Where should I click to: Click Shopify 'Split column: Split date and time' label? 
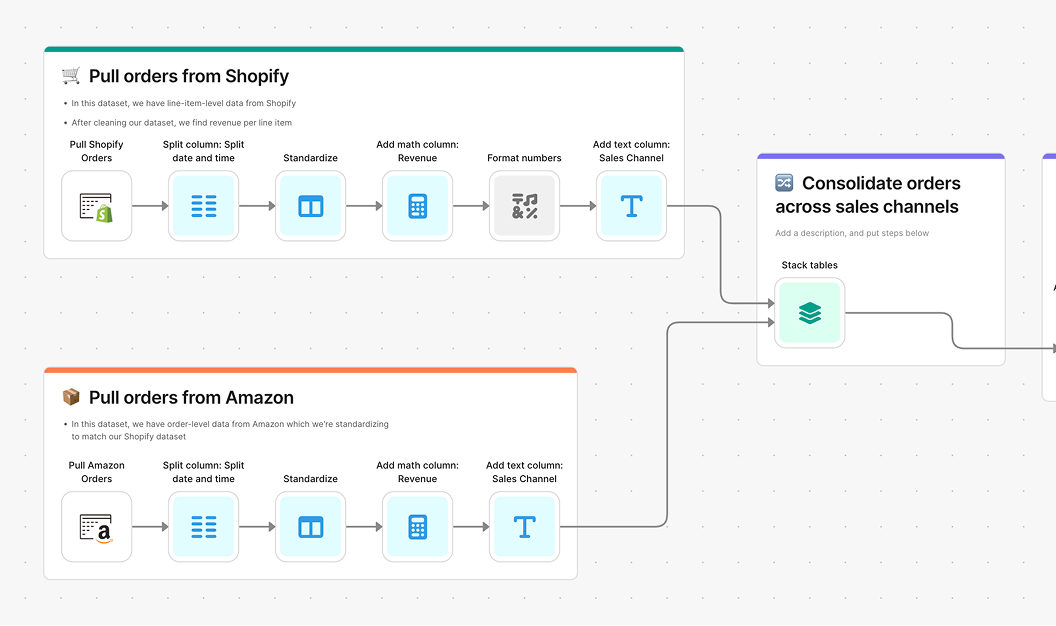(x=203, y=151)
